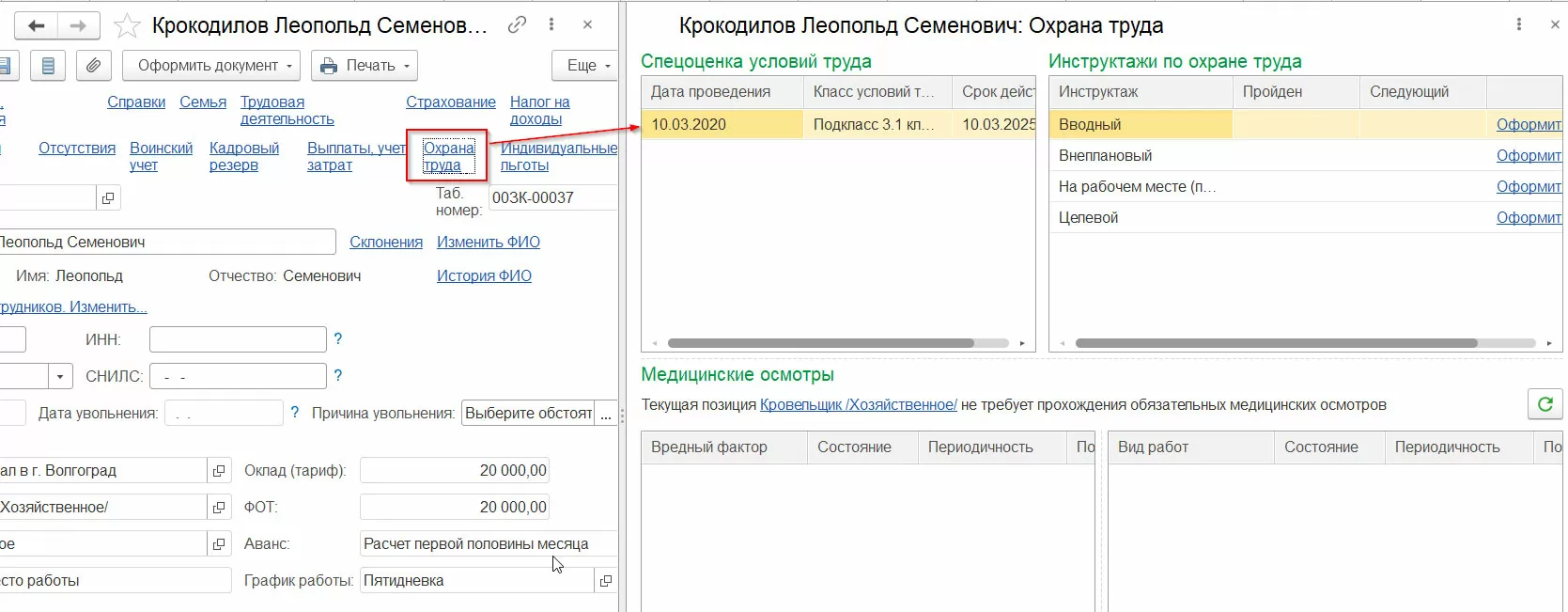Click Оформить link for Вводный briefing
This screenshot has width=1568, height=612.
click(1528, 124)
